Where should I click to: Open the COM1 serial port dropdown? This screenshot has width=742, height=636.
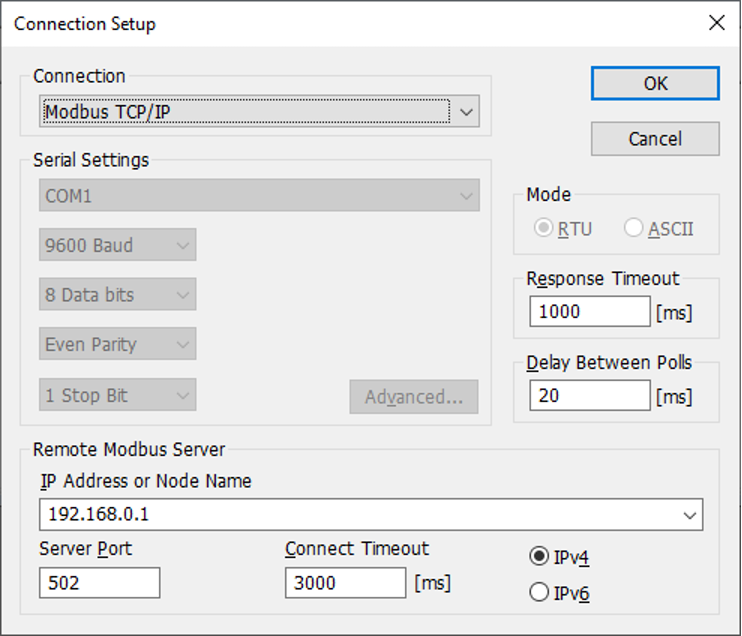tap(259, 195)
